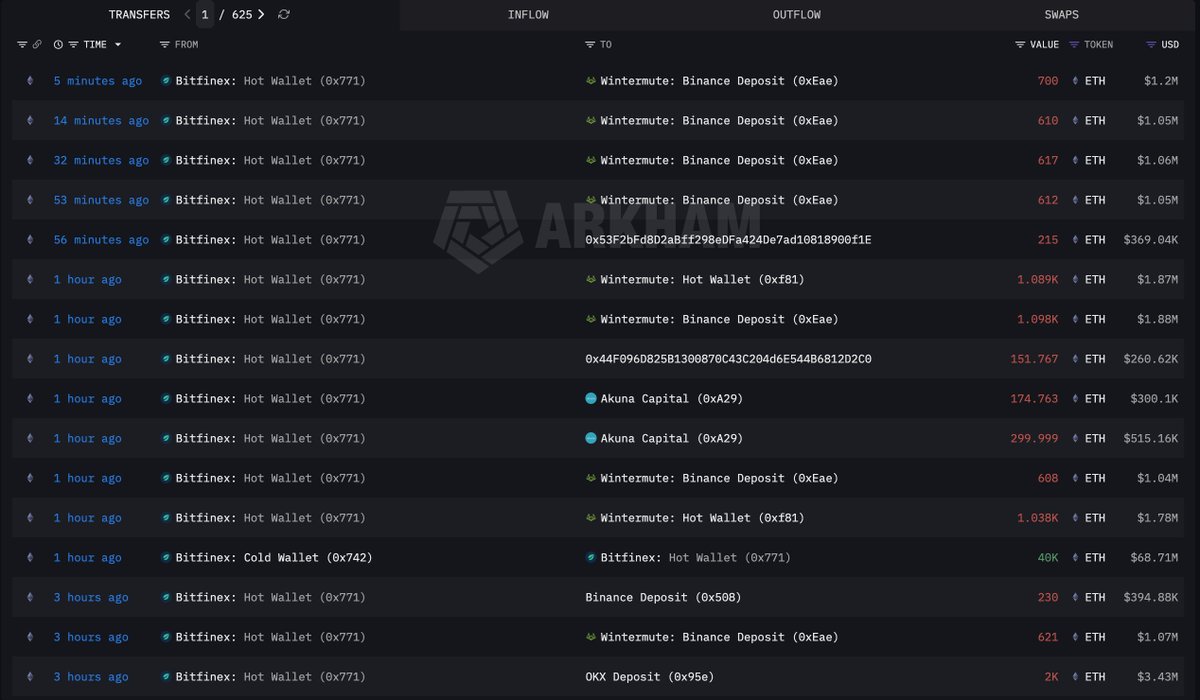Image resolution: width=1200 pixels, height=700 pixels.
Task: Click the $369.04K USD amount
Action: point(1150,240)
